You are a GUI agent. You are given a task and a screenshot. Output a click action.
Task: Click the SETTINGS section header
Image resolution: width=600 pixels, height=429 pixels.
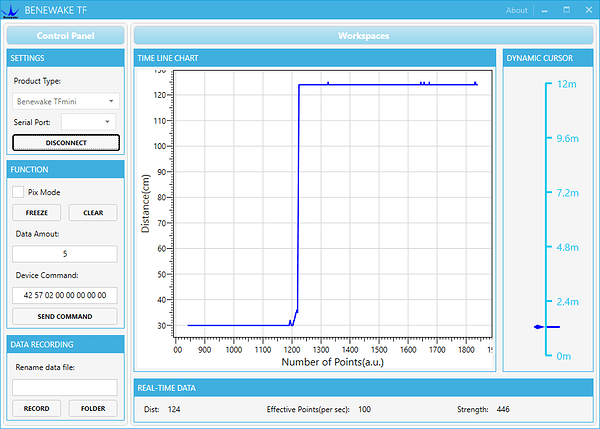coord(65,58)
